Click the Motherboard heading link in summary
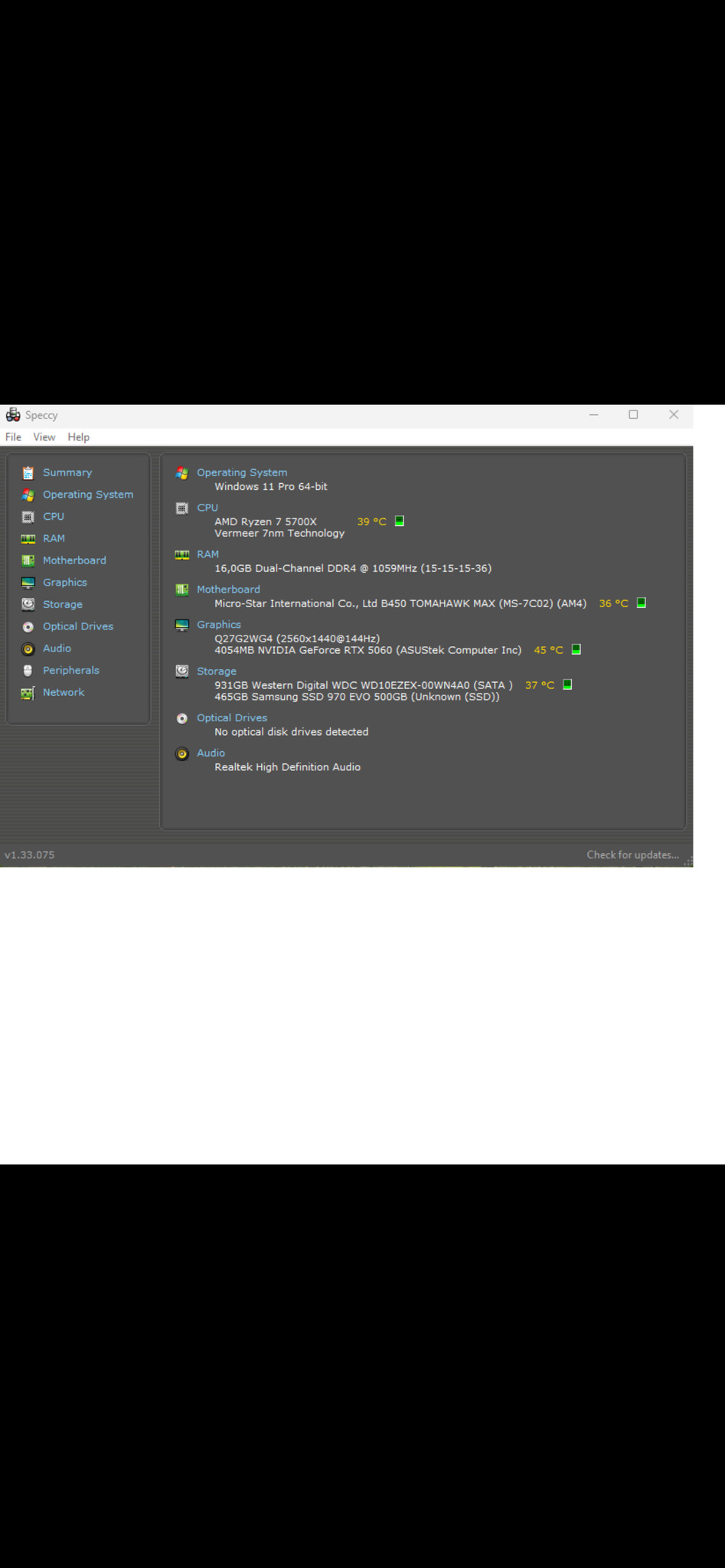The image size is (725, 1568). [228, 590]
